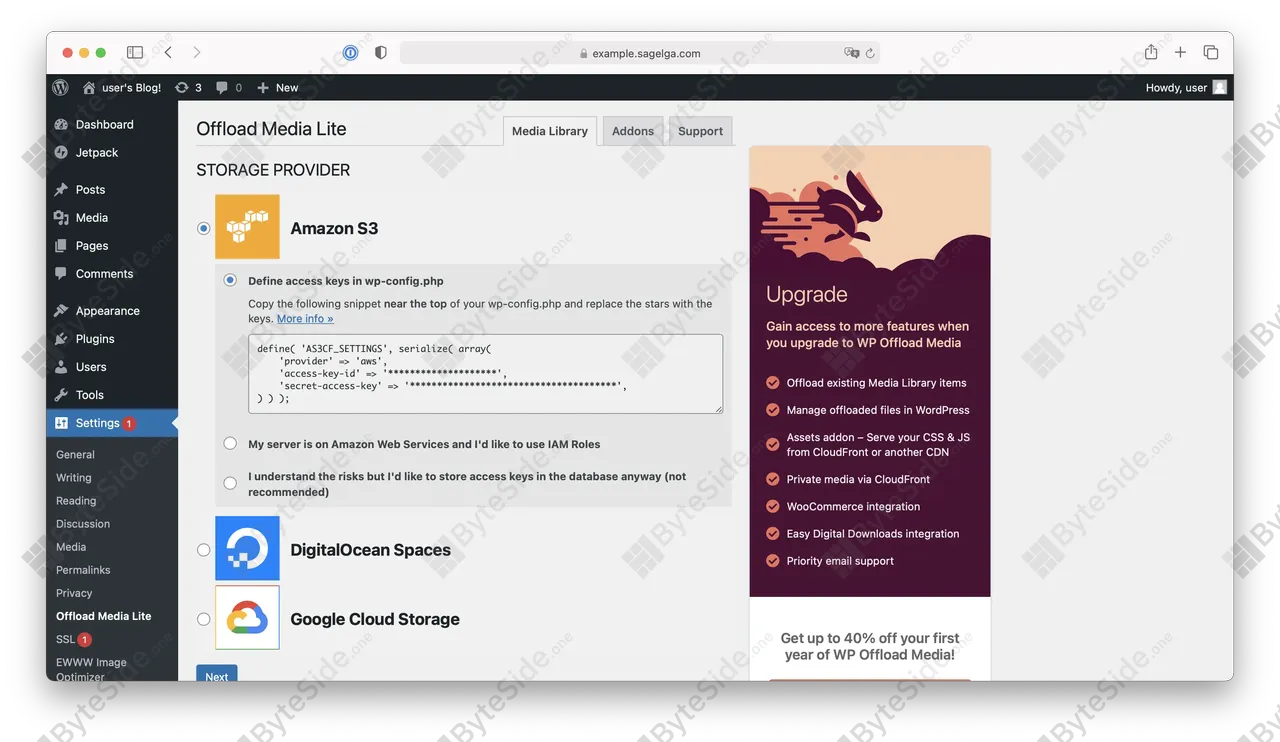Click the Settings badge showing 1
The image size is (1280, 742).
point(129,424)
